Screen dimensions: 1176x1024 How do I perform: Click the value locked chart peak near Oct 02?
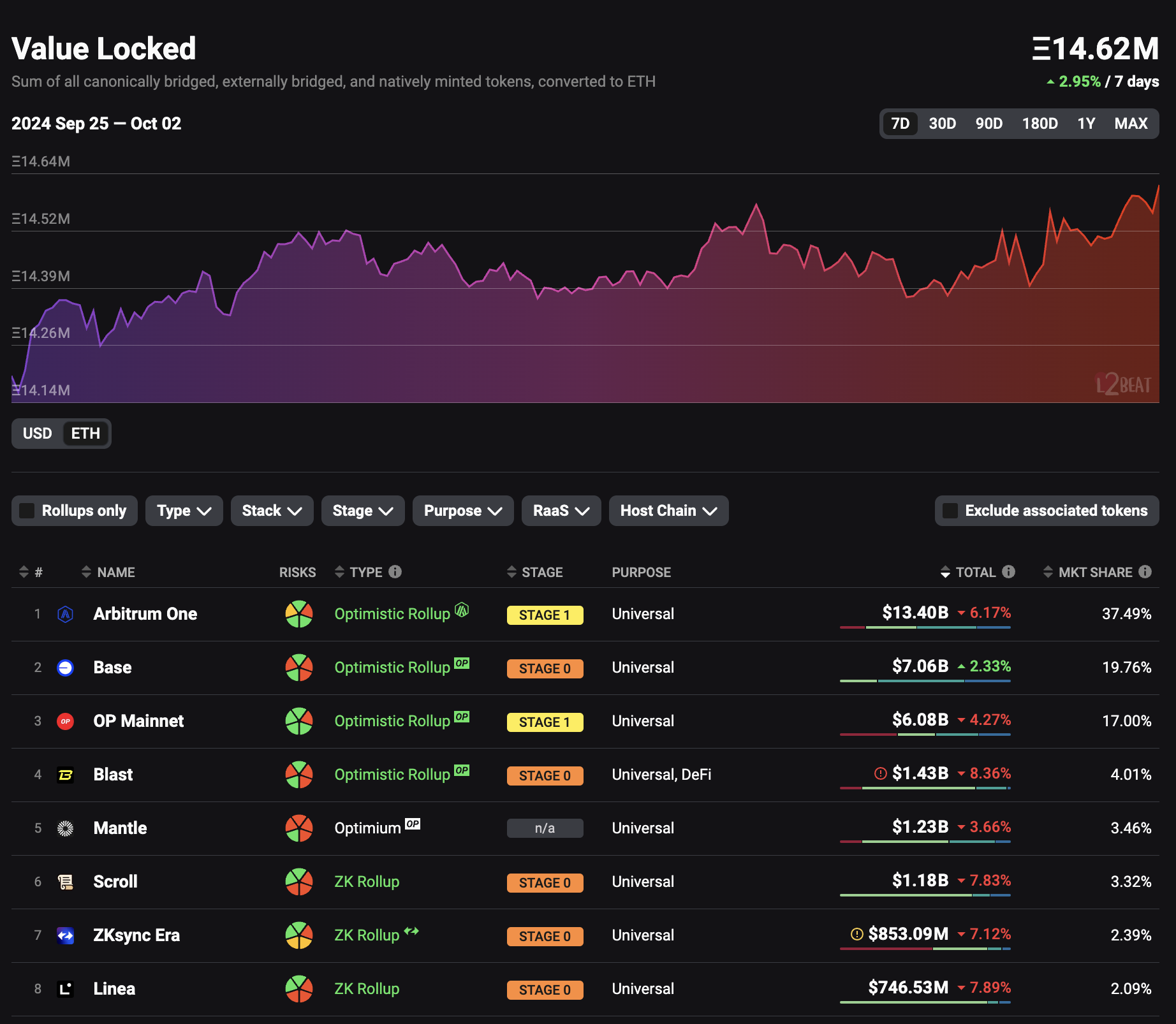point(1158,186)
